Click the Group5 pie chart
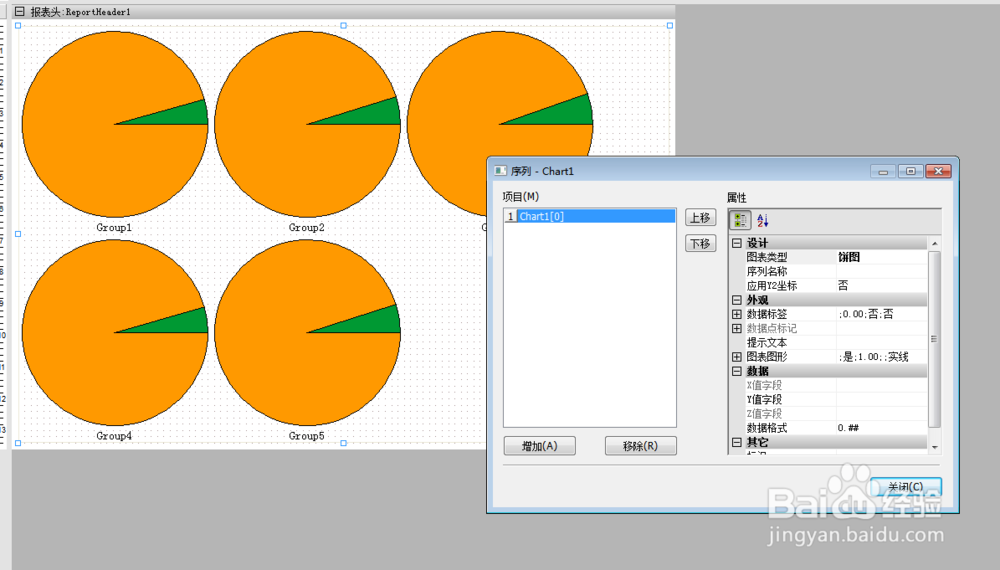Screen dimensions: 1000x570 point(307,333)
